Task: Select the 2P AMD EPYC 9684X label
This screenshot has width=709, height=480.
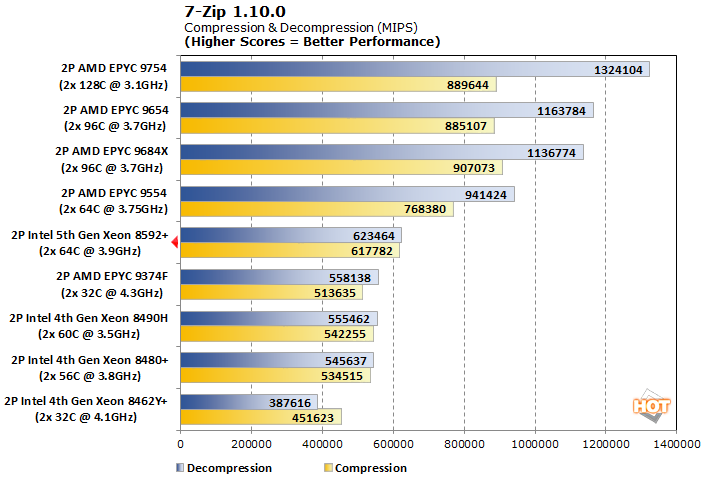Action: (x=112, y=151)
